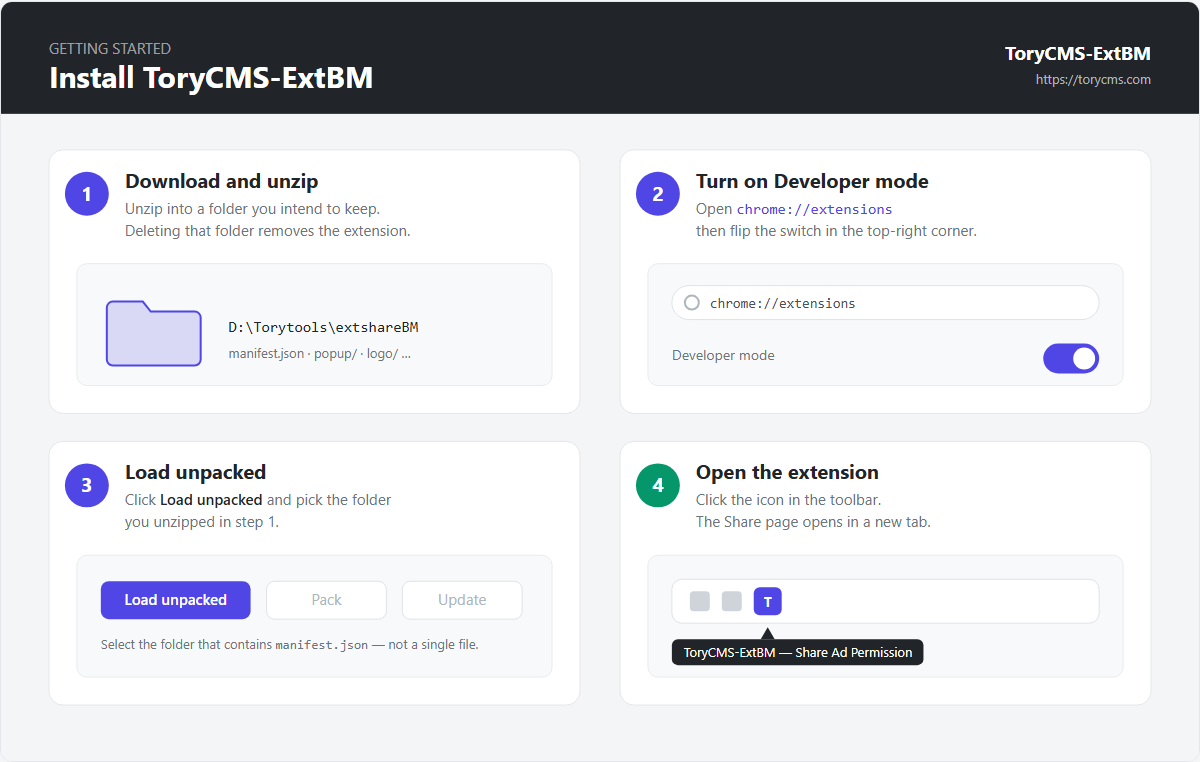This screenshot has width=1200, height=762.
Task: Toggle the Developer mode switch
Action: tap(1071, 358)
